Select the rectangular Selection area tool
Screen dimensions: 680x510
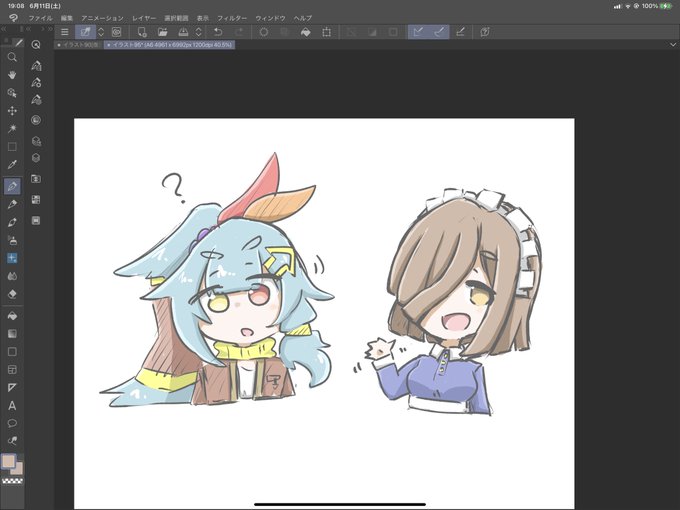coord(12,147)
